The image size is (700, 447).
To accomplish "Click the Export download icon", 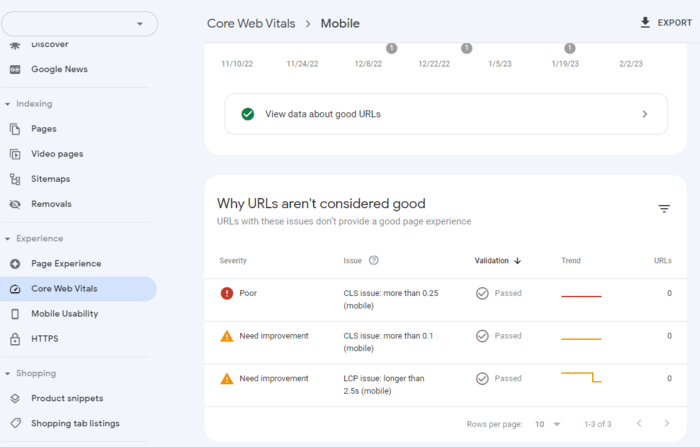I will 645,23.
